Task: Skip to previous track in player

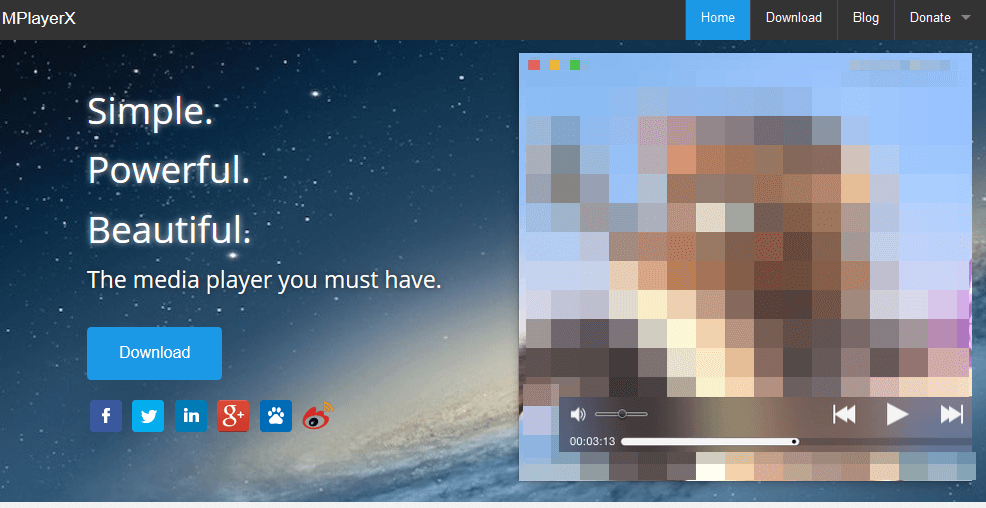Action: [844, 414]
